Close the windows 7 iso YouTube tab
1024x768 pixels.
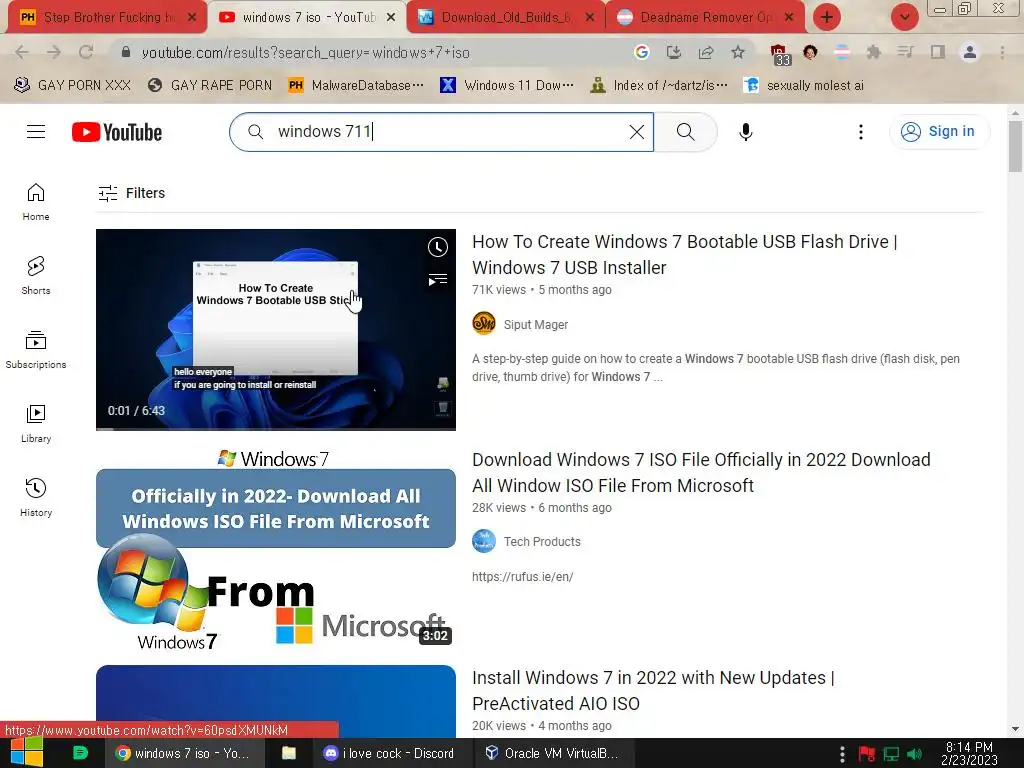[391, 18]
